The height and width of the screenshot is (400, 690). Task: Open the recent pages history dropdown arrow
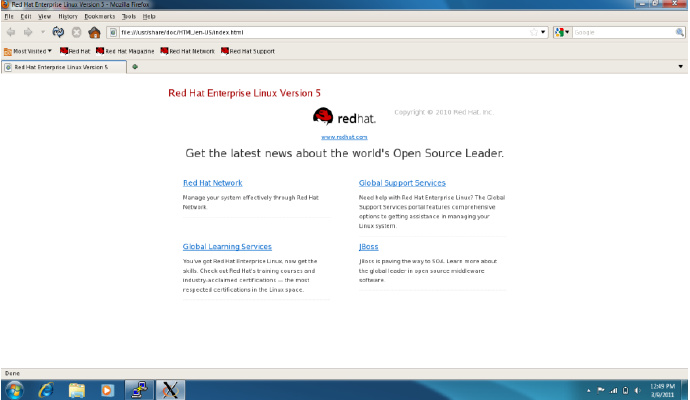[43, 32]
